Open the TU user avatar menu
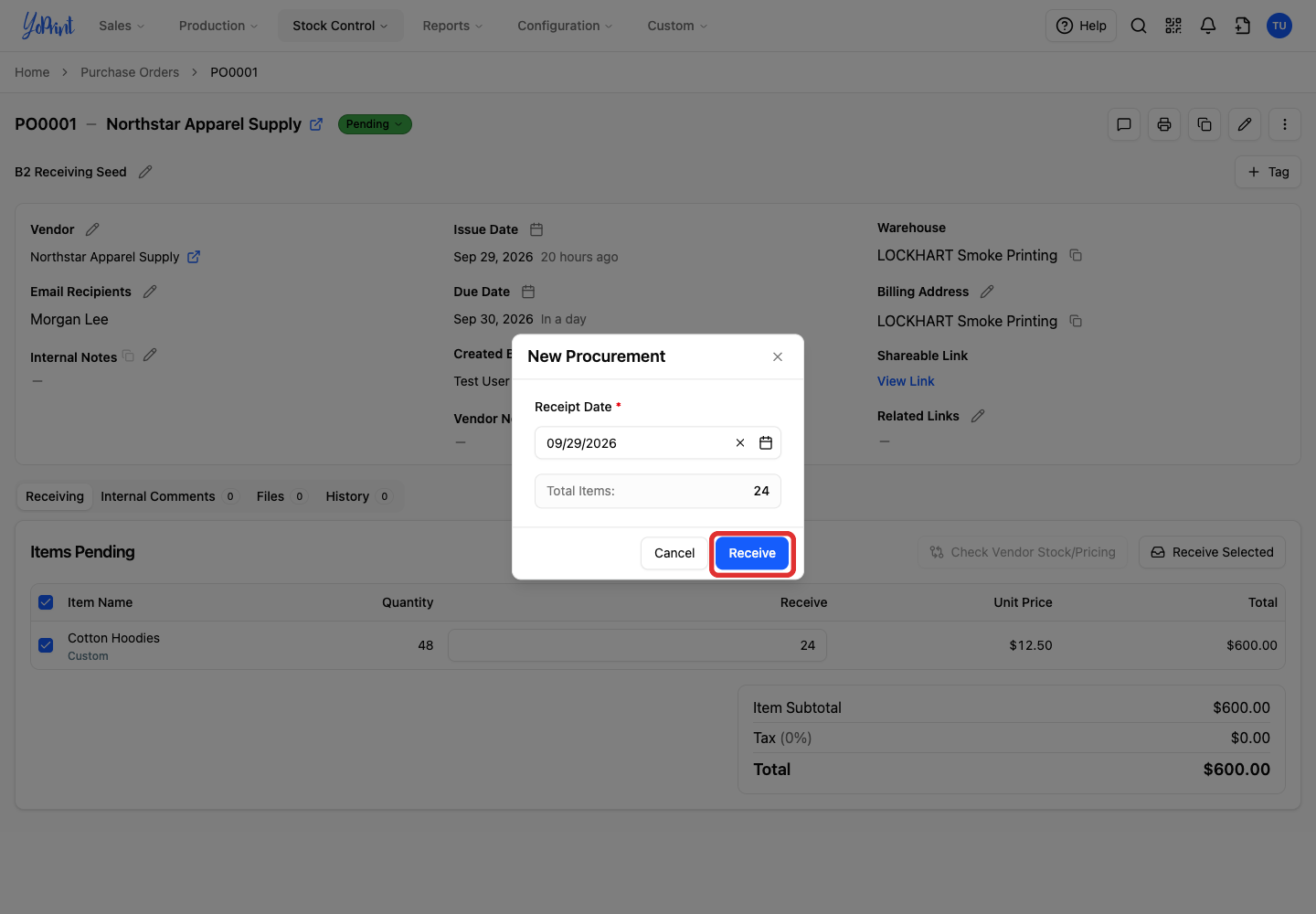 (1279, 26)
